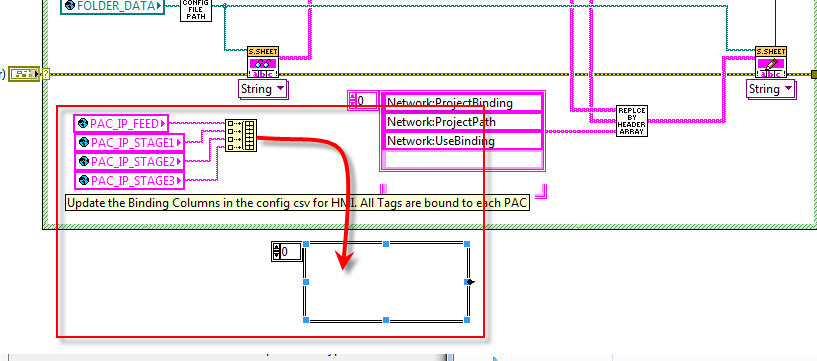This screenshot has height=361, width=817.
Task: Open the String type dropdown under write spreadsheet
Action: point(771,89)
